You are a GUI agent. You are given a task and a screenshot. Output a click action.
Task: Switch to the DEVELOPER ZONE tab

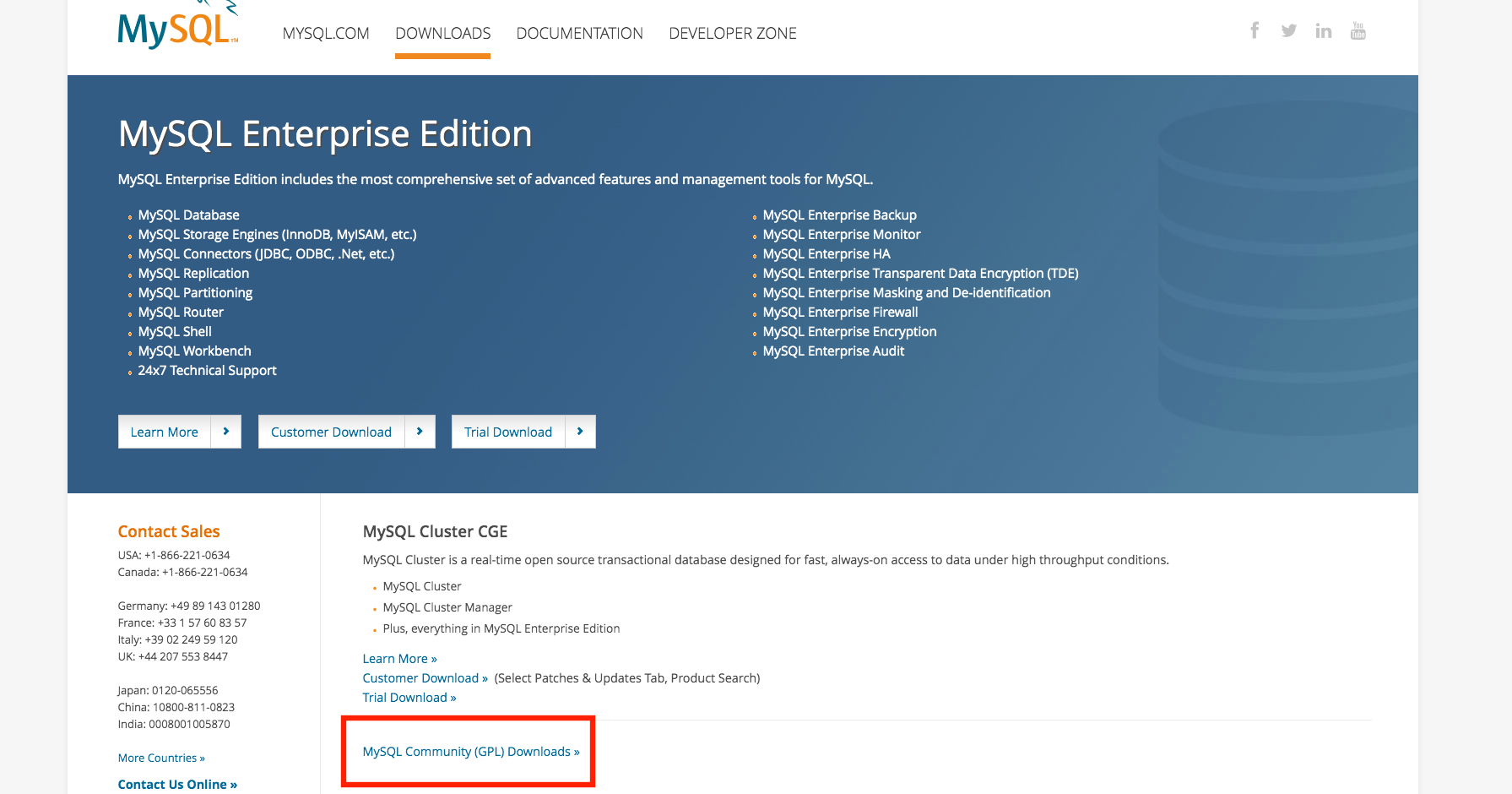(x=733, y=34)
